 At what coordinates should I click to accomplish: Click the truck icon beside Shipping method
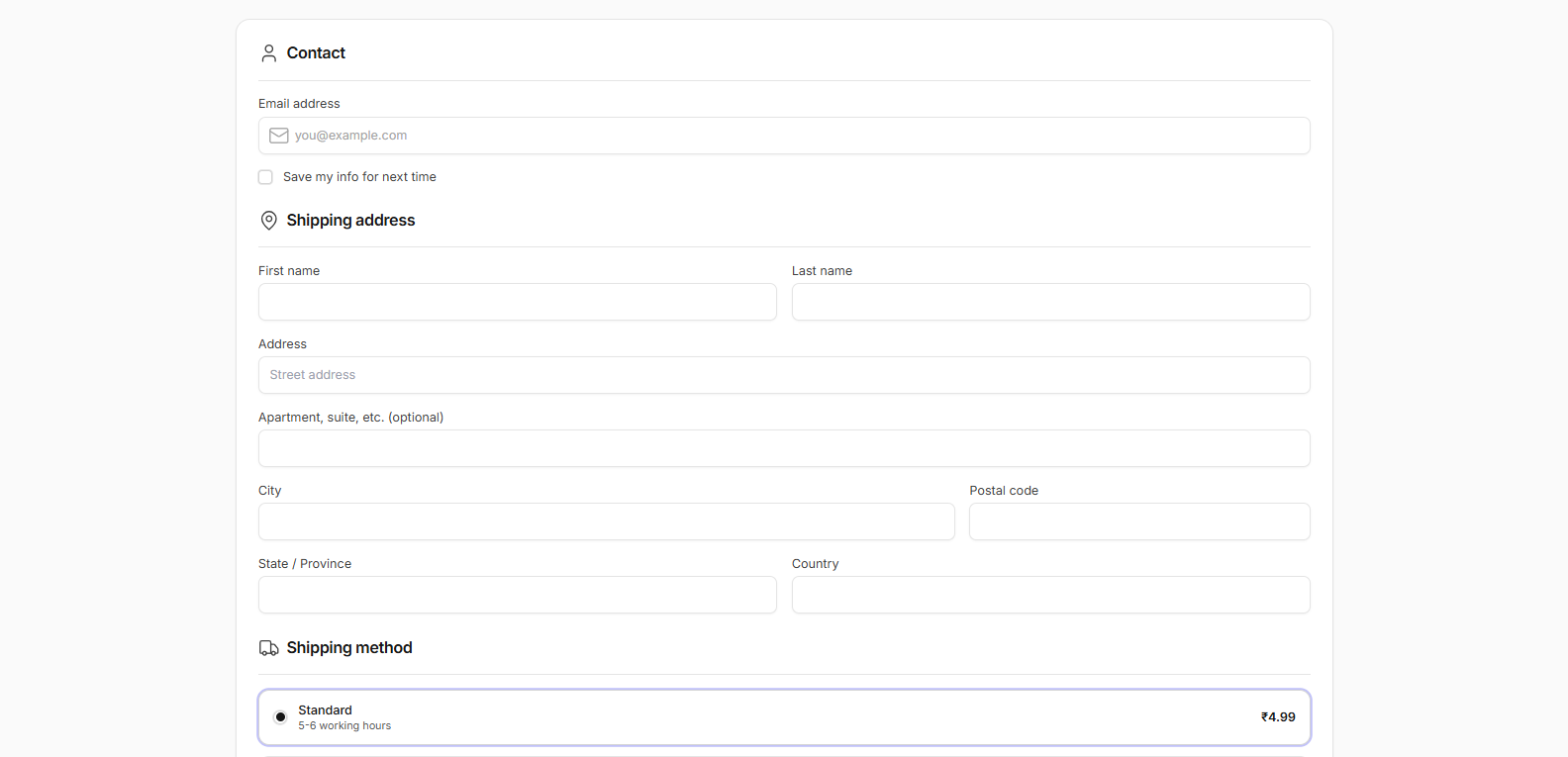tap(268, 648)
